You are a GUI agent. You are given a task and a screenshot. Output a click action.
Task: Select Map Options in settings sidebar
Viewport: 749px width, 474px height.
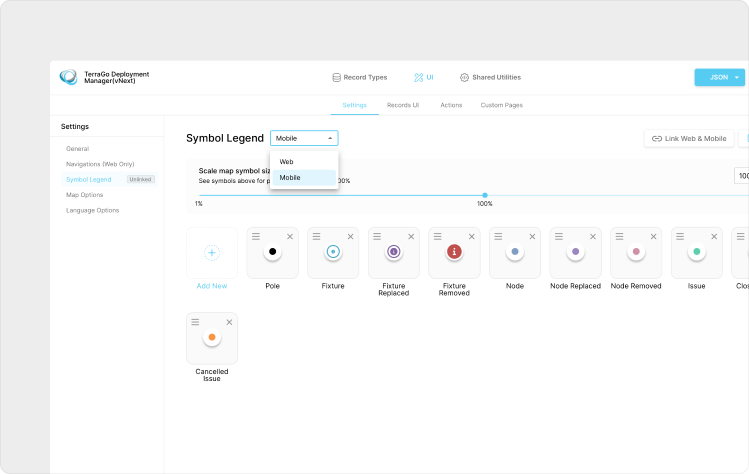[x=85, y=195]
